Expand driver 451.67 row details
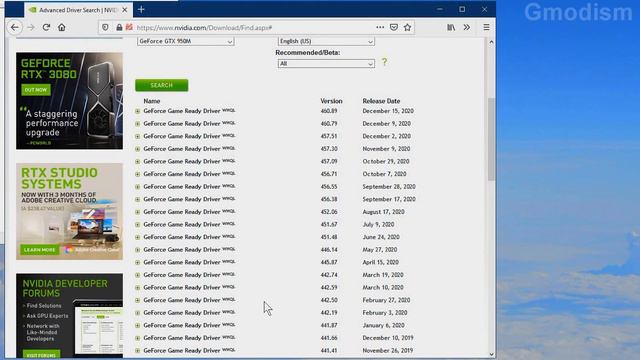The width and height of the screenshot is (640, 360). click(138, 224)
